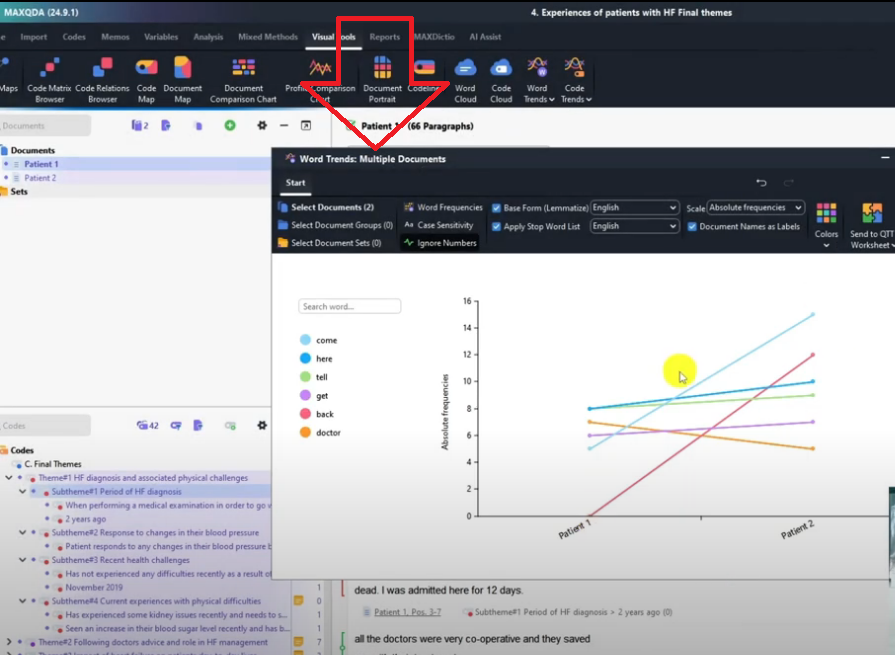
Task: Open Word Frequencies
Action: [443, 207]
